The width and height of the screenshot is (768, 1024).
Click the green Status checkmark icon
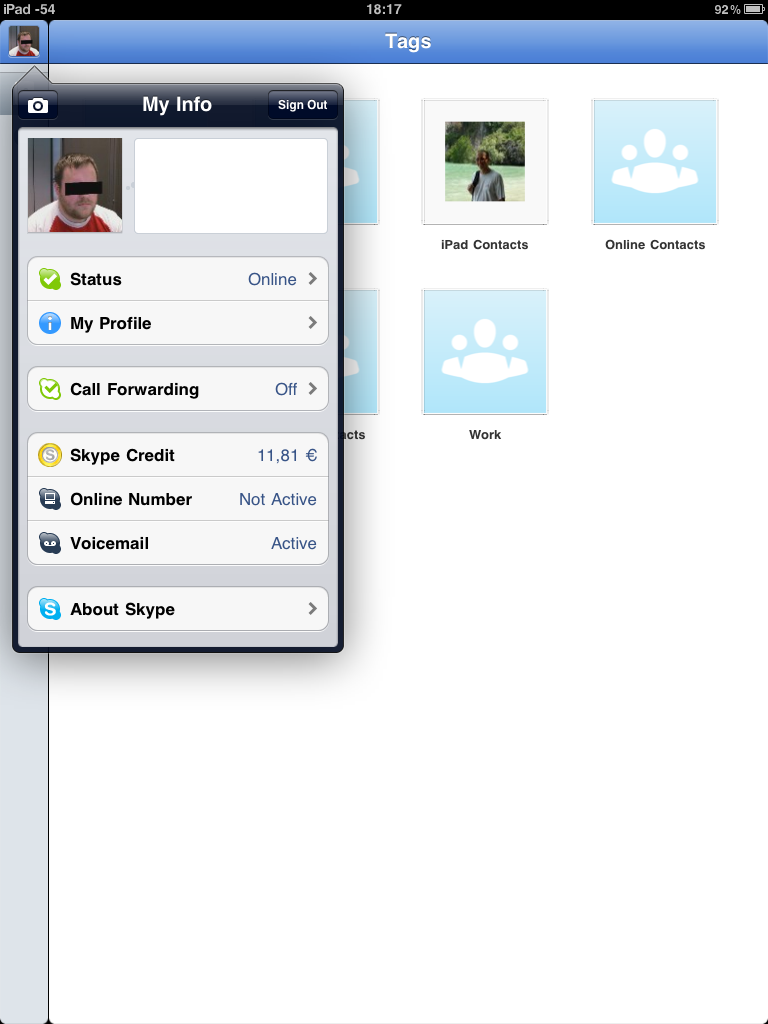click(50, 280)
